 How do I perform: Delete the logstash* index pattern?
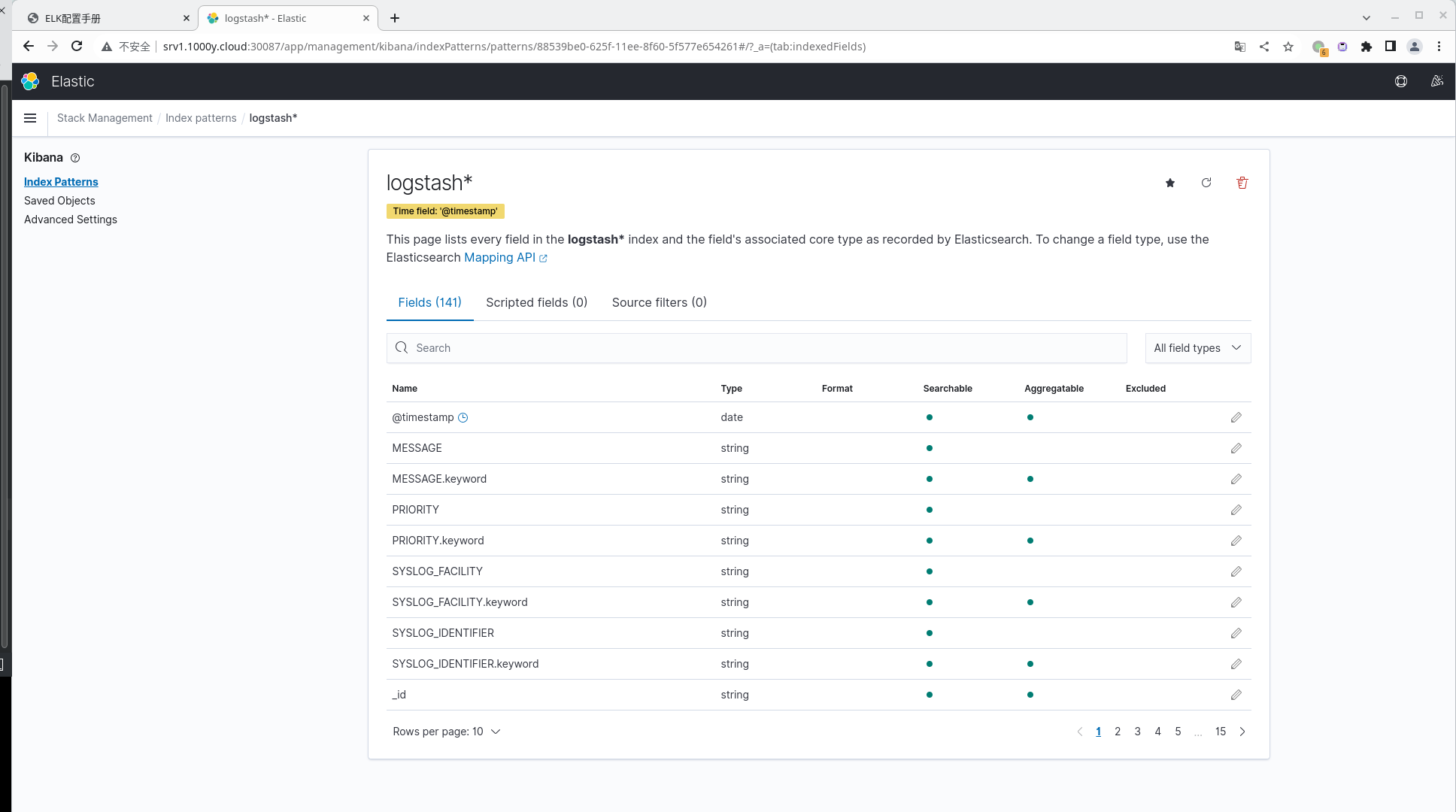1242,183
